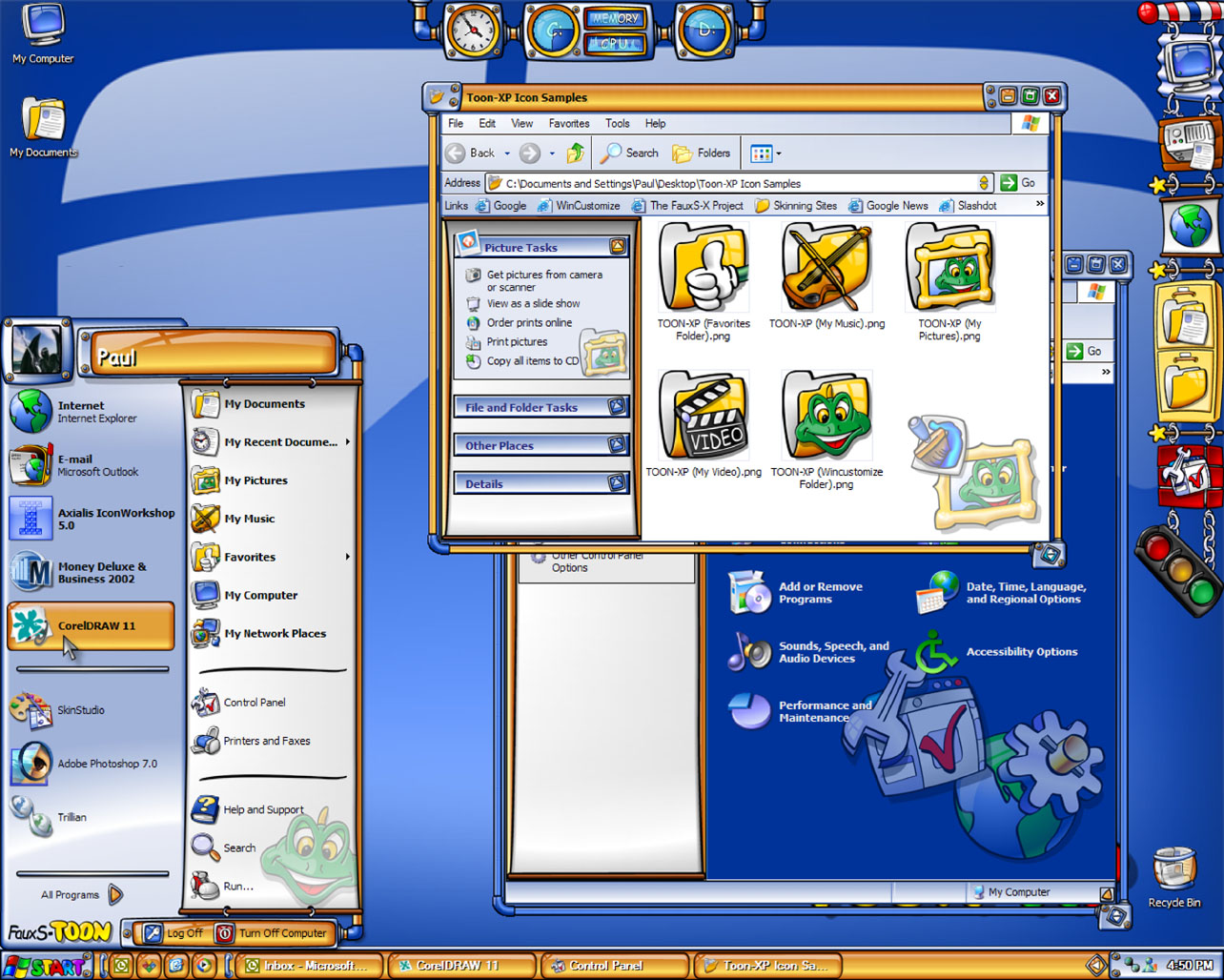Screen dimensions: 1224x980
Task: Open the Help menu
Action: point(655,123)
